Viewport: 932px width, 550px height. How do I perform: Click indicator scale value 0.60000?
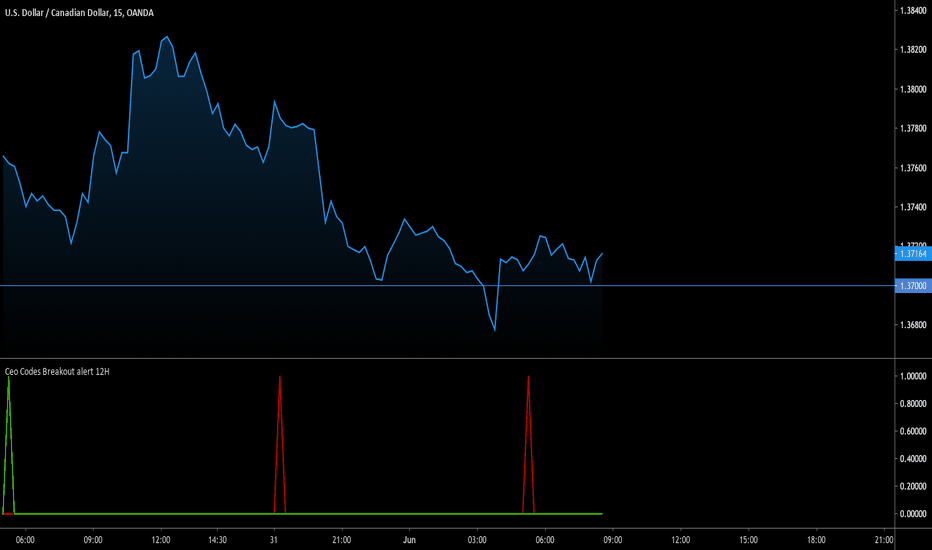[x=913, y=431]
